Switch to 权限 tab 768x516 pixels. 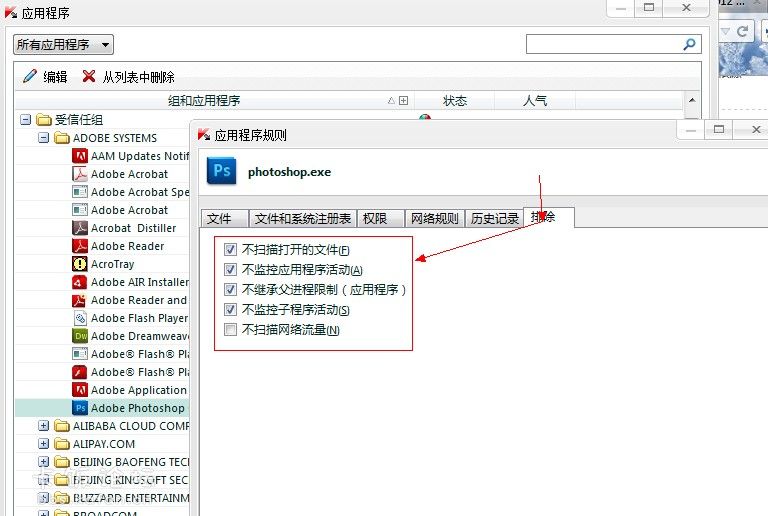(381, 218)
